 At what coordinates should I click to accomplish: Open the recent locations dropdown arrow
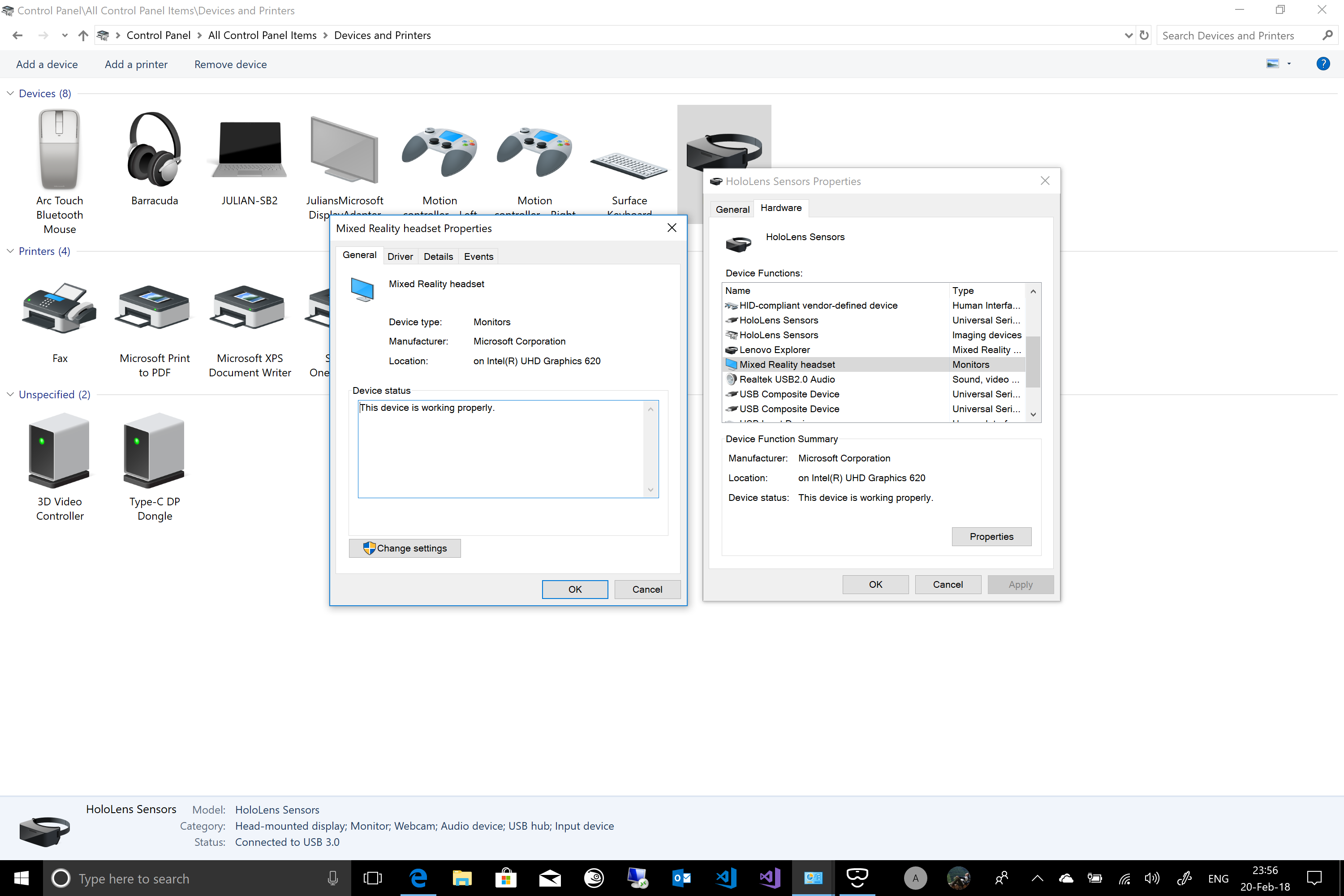(x=65, y=35)
